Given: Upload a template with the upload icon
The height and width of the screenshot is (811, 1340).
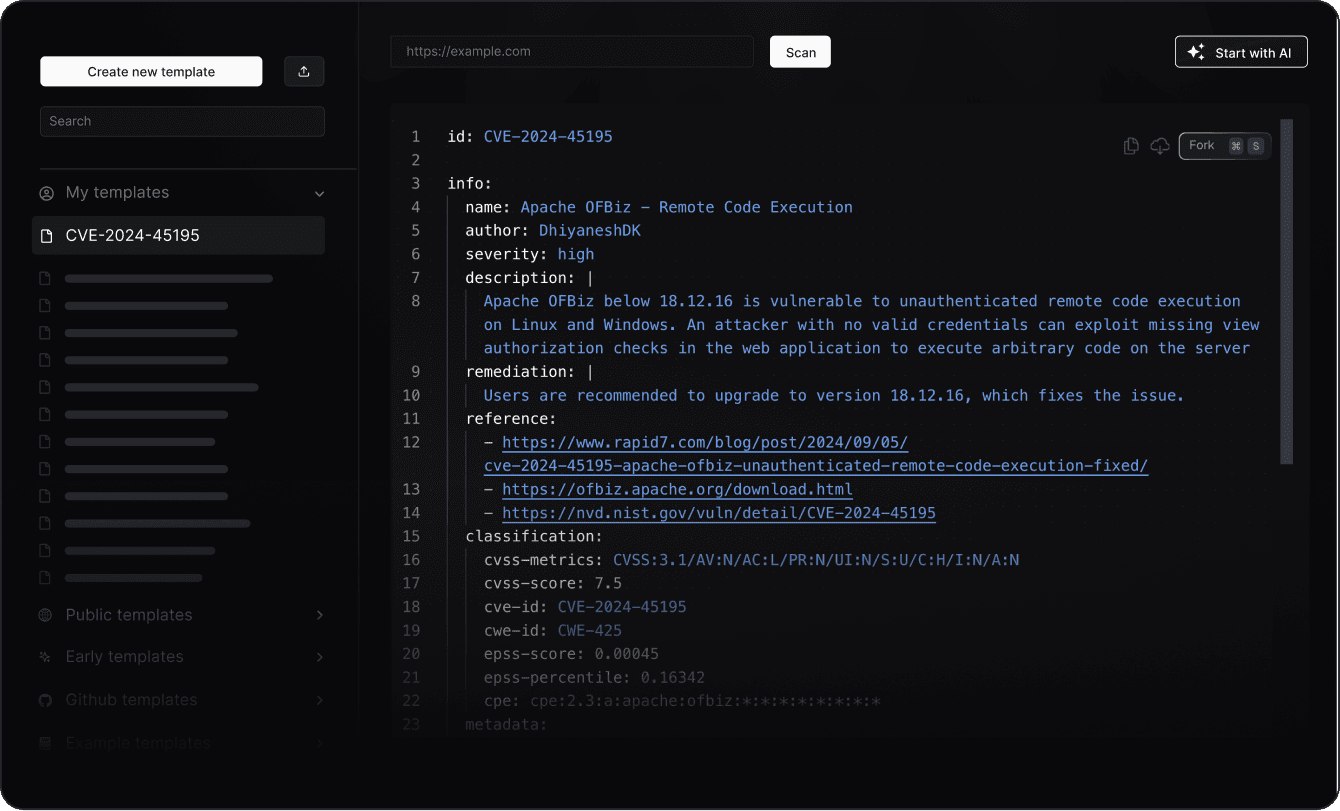Looking at the screenshot, I should [x=304, y=71].
